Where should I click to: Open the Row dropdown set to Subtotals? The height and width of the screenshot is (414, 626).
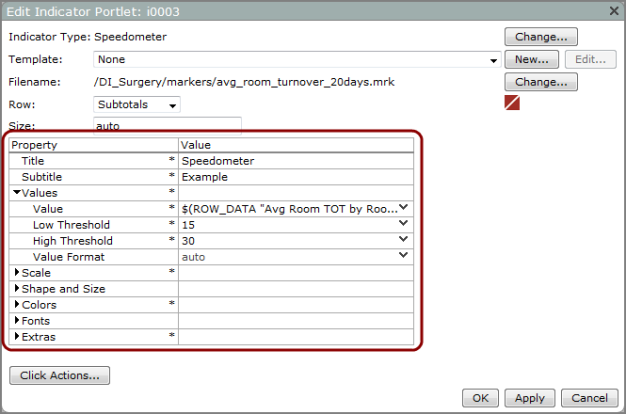click(x=137, y=105)
